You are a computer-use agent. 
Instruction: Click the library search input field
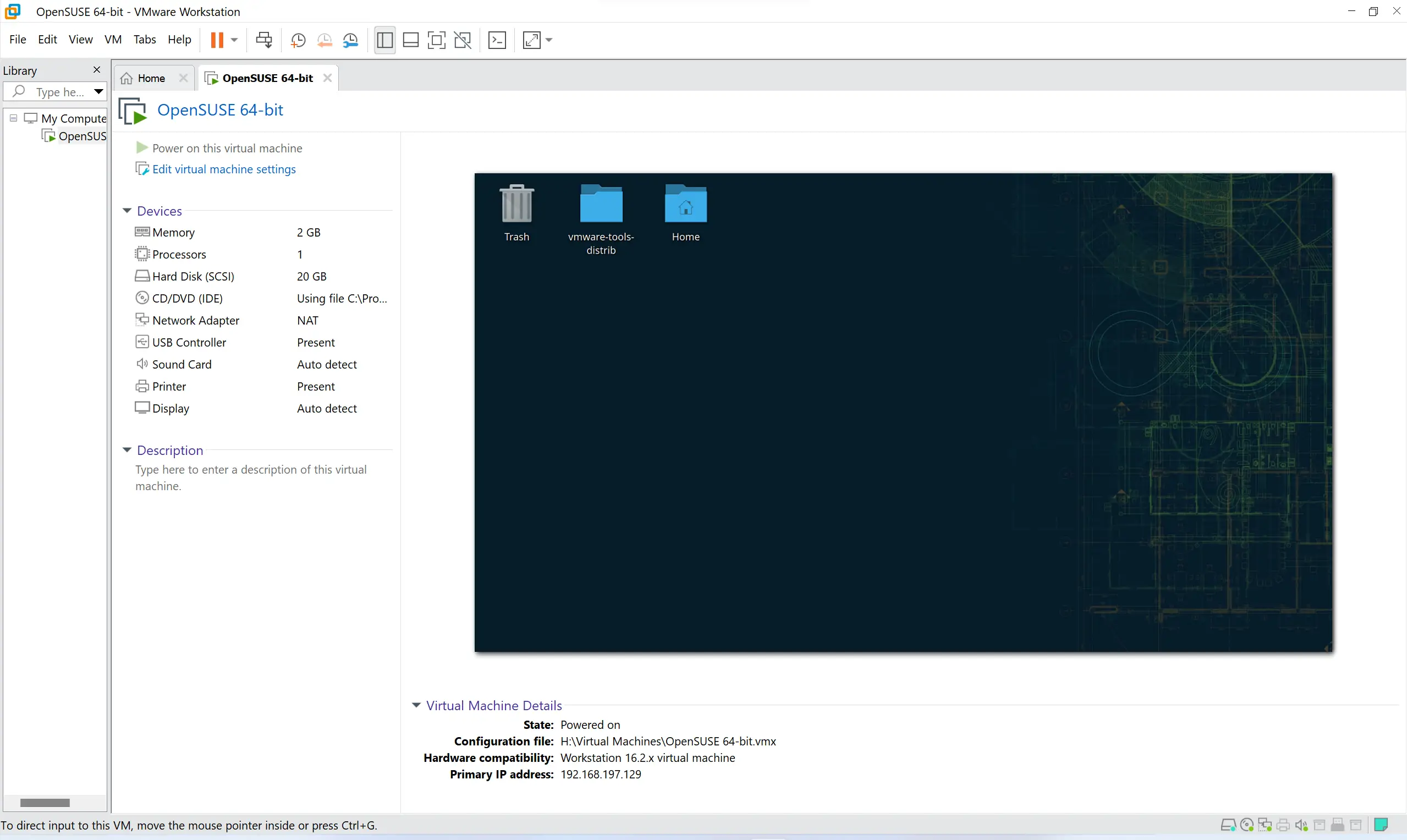click(x=59, y=92)
